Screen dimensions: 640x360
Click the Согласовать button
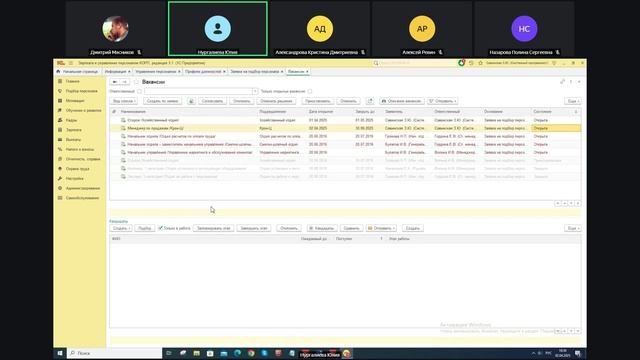click(212, 101)
